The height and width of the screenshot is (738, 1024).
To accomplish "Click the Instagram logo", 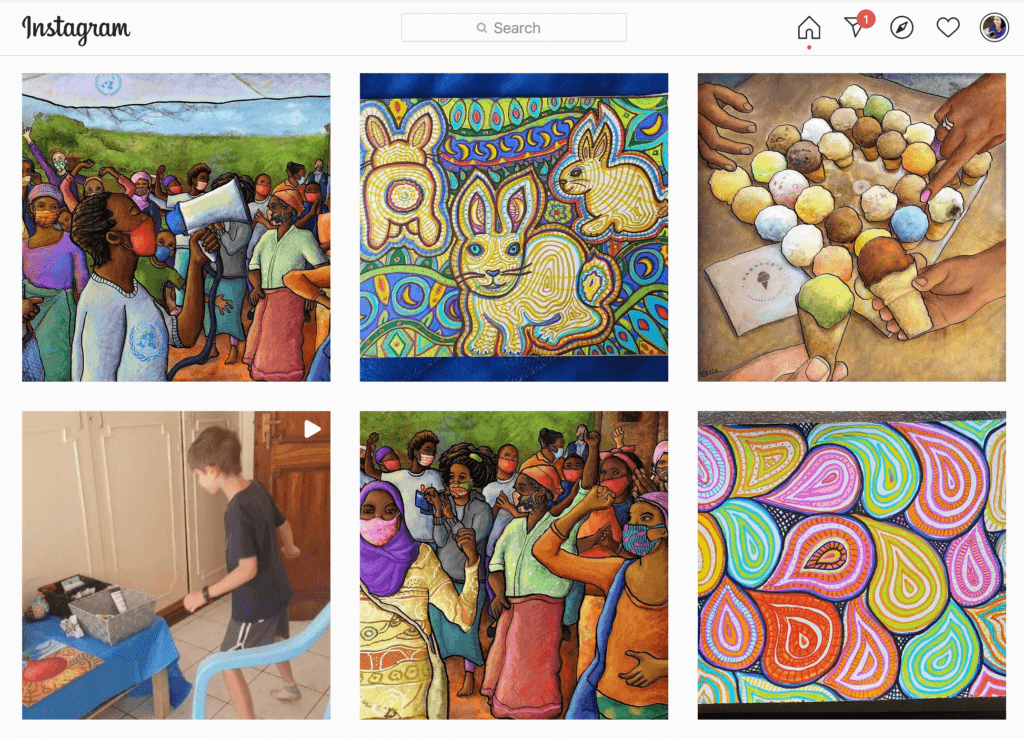I will [76, 29].
